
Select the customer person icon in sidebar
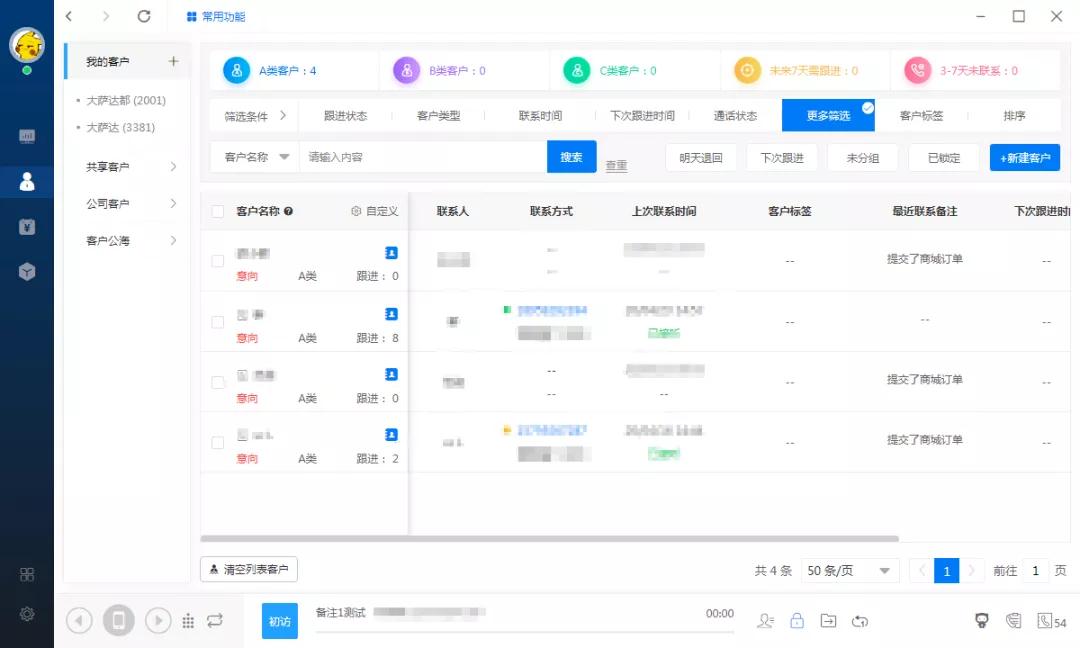point(27,182)
